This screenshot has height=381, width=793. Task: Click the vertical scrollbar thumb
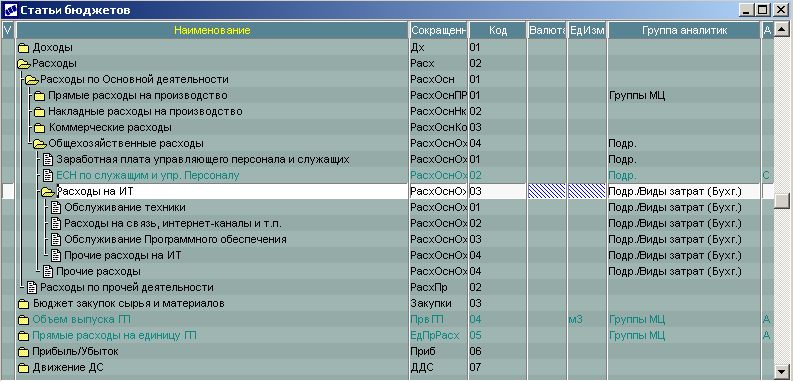click(x=782, y=200)
